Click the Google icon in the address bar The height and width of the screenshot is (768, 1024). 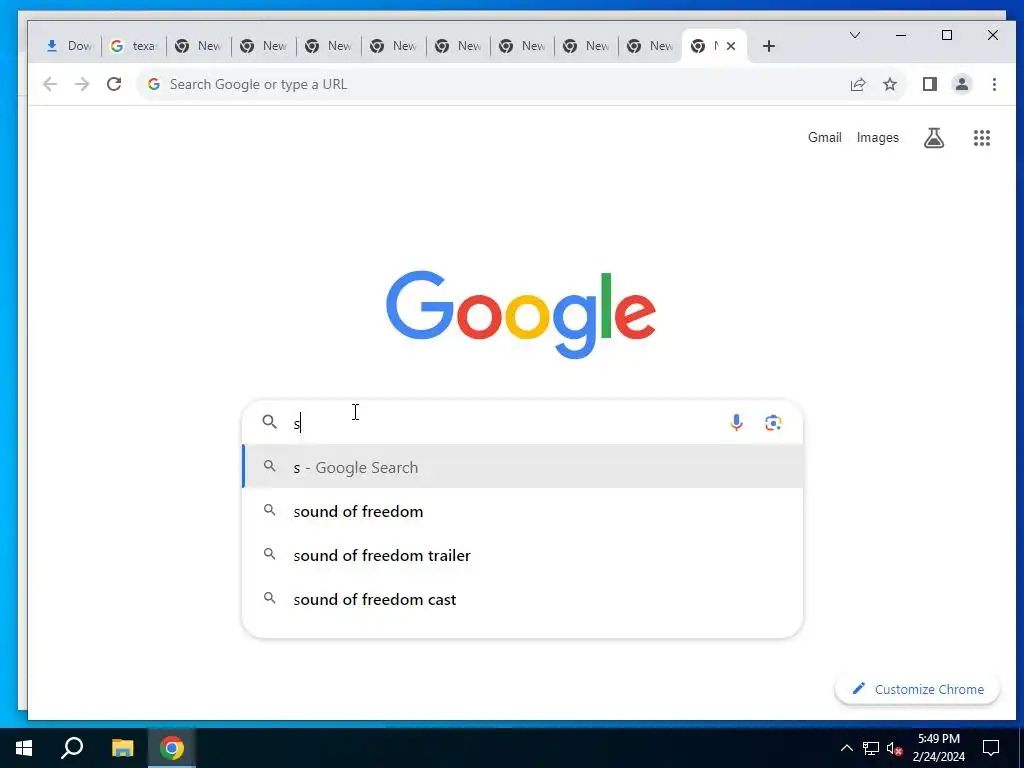(153, 84)
